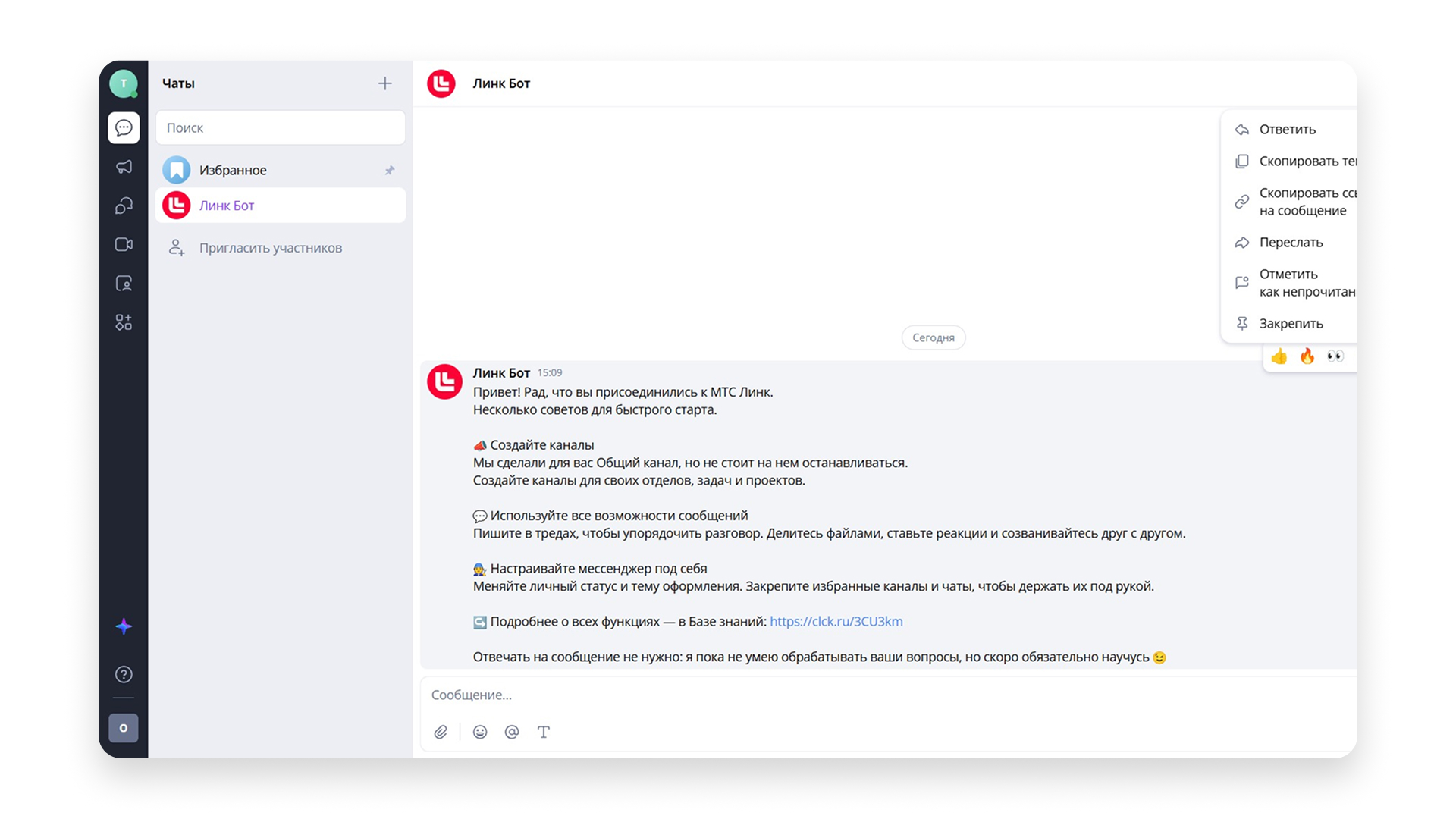Open the Chats section in sidebar
The width and height of the screenshot is (1456, 819).
(124, 127)
